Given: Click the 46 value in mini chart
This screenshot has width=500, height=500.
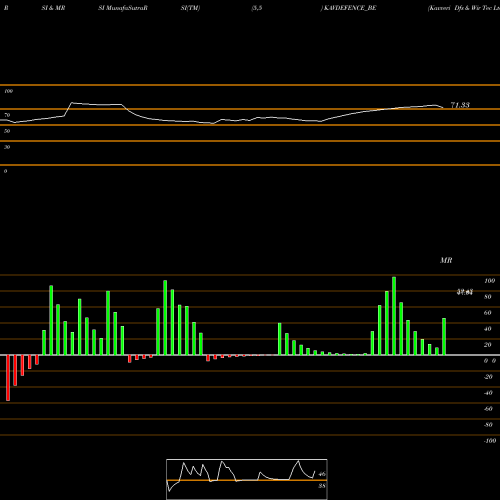Looking at the screenshot, I should (322, 474).
